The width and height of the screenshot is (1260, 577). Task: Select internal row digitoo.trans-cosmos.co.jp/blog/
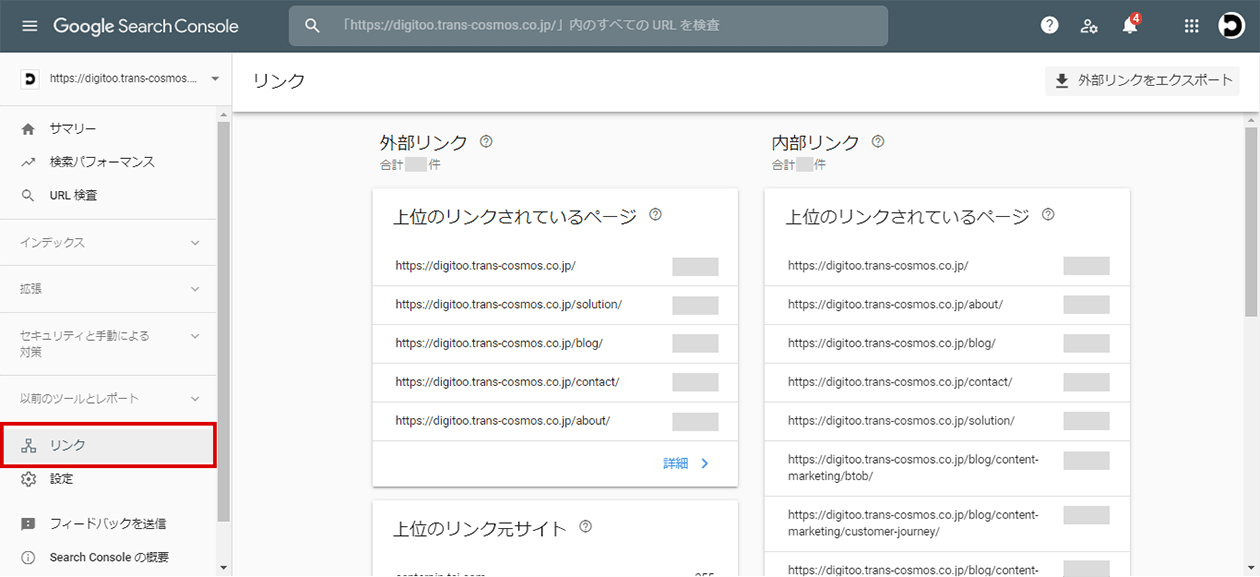[947, 343]
